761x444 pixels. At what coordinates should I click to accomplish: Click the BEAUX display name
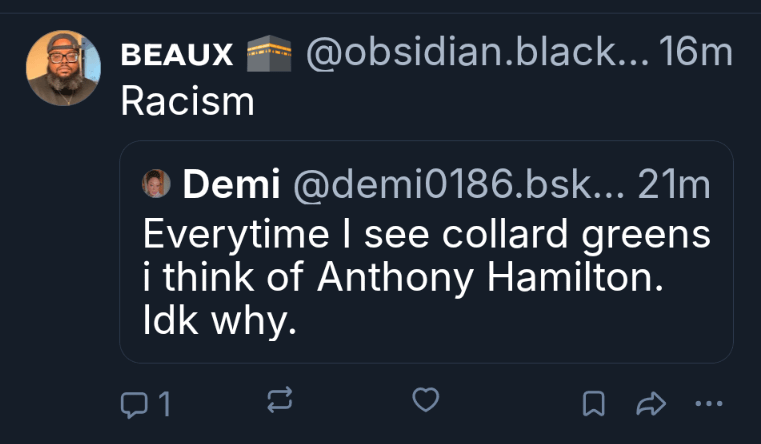click(x=177, y=55)
